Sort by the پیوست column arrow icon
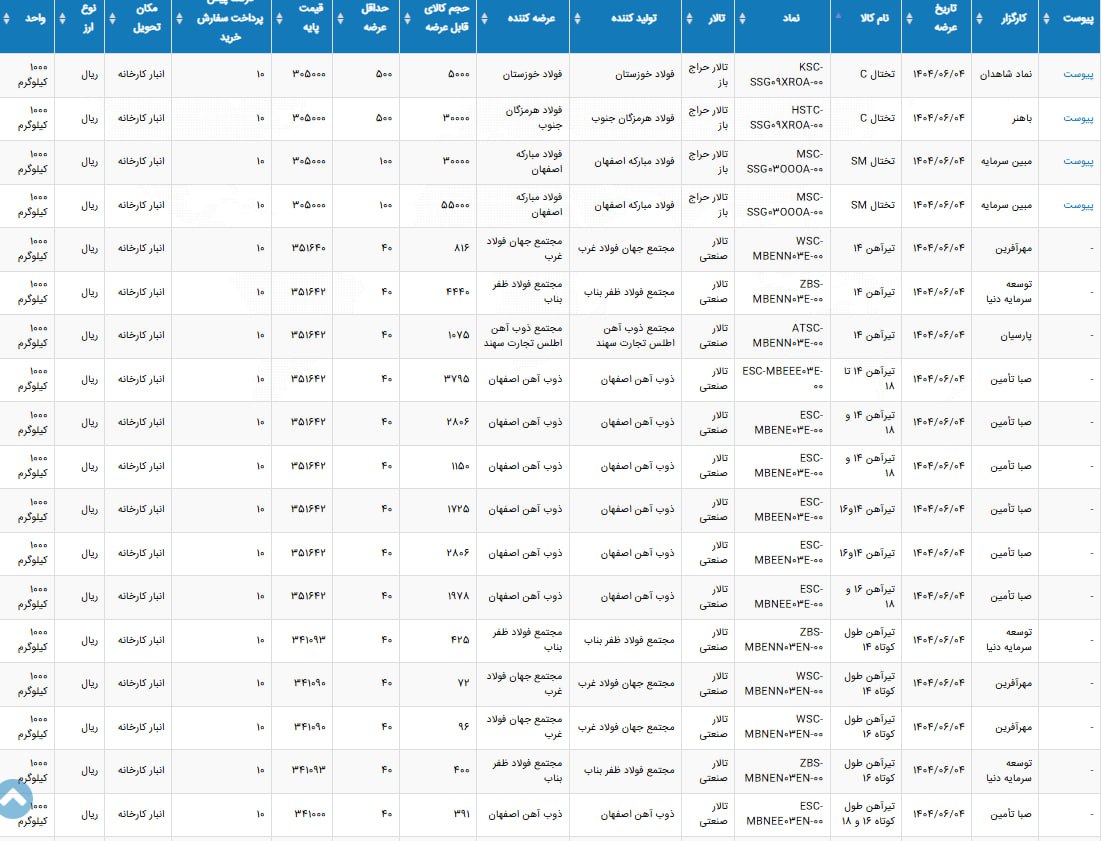 tap(1046, 18)
